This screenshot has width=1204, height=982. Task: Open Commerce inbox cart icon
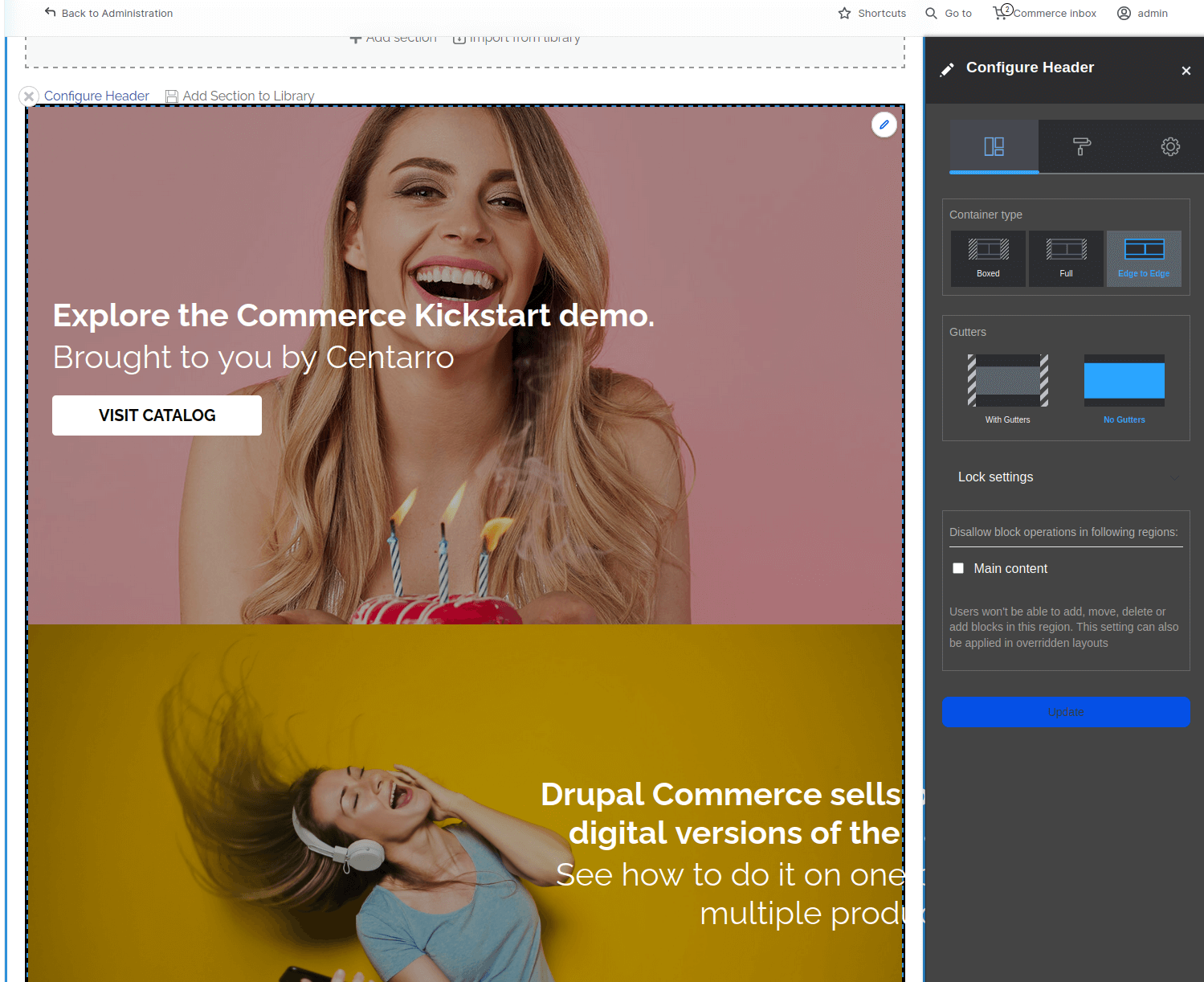pyautogui.click(x=1000, y=13)
